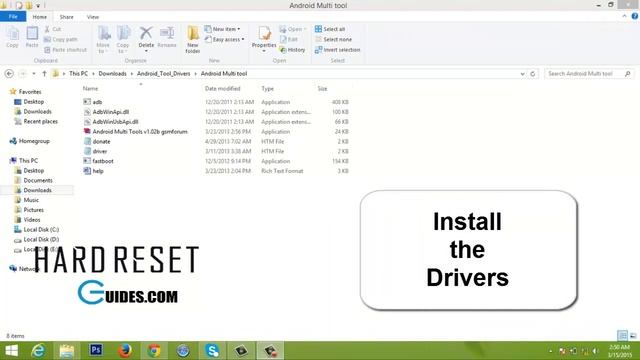Click the Windows Start button

pyautogui.click(x=11, y=350)
